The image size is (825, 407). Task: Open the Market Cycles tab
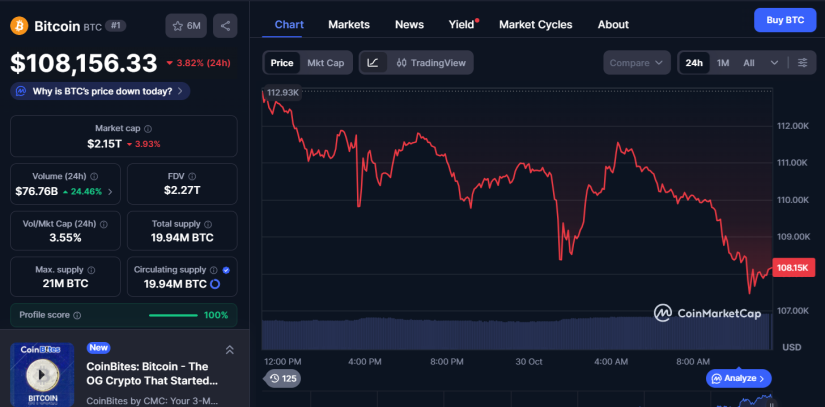(x=536, y=24)
